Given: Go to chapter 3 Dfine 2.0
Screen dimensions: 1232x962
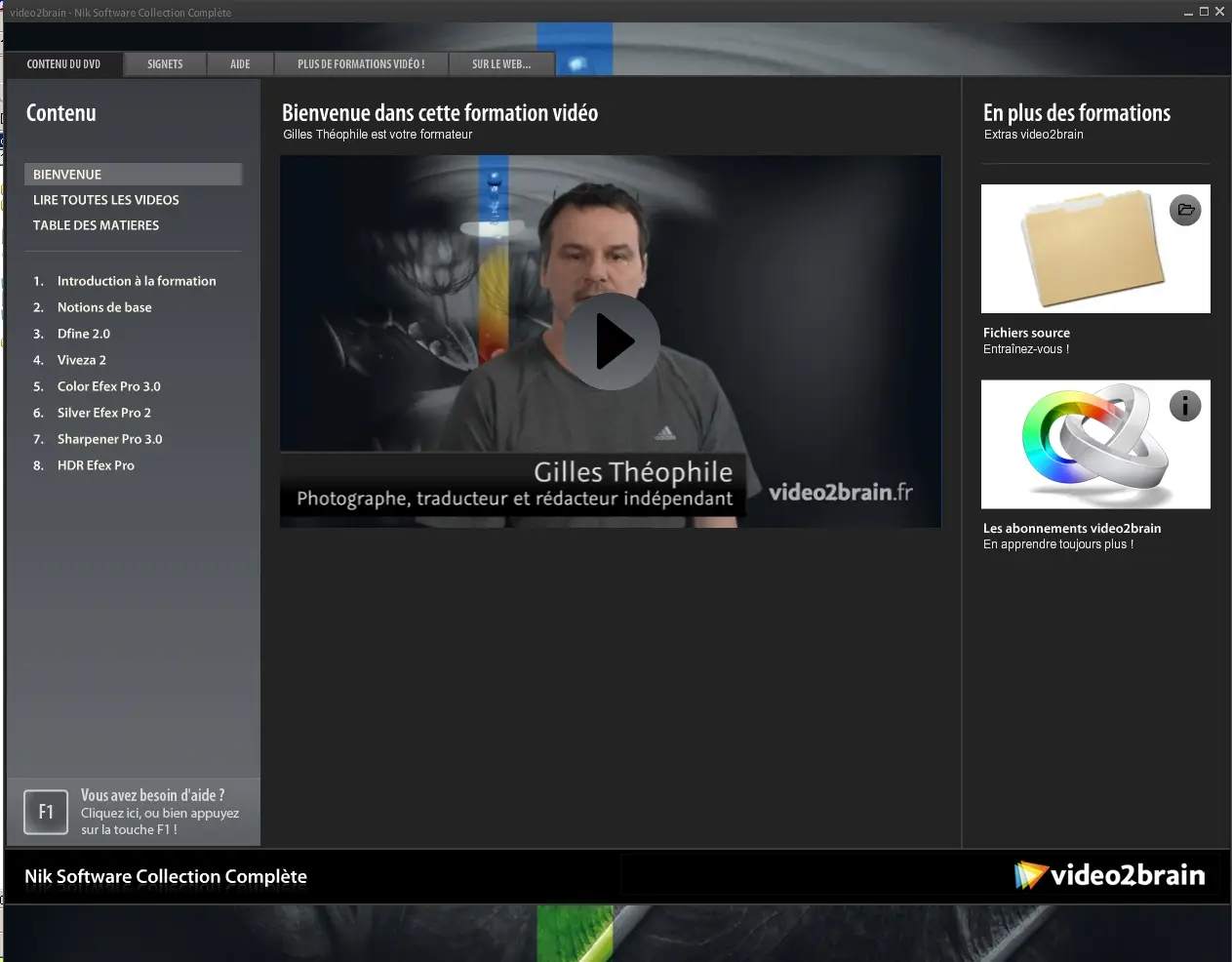Looking at the screenshot, I should coord(71,334).
